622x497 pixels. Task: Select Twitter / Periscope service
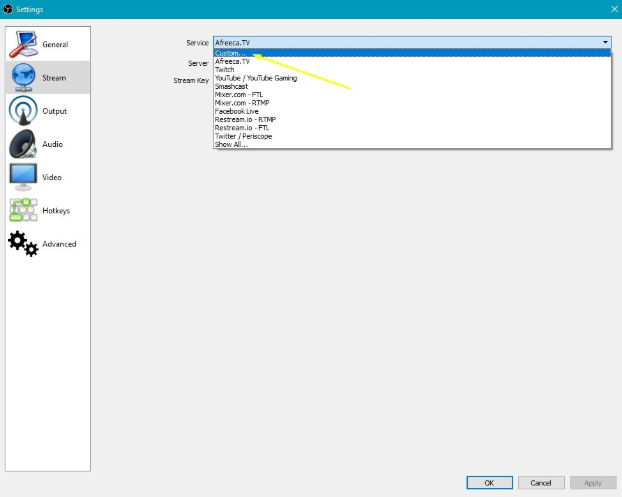412,136
